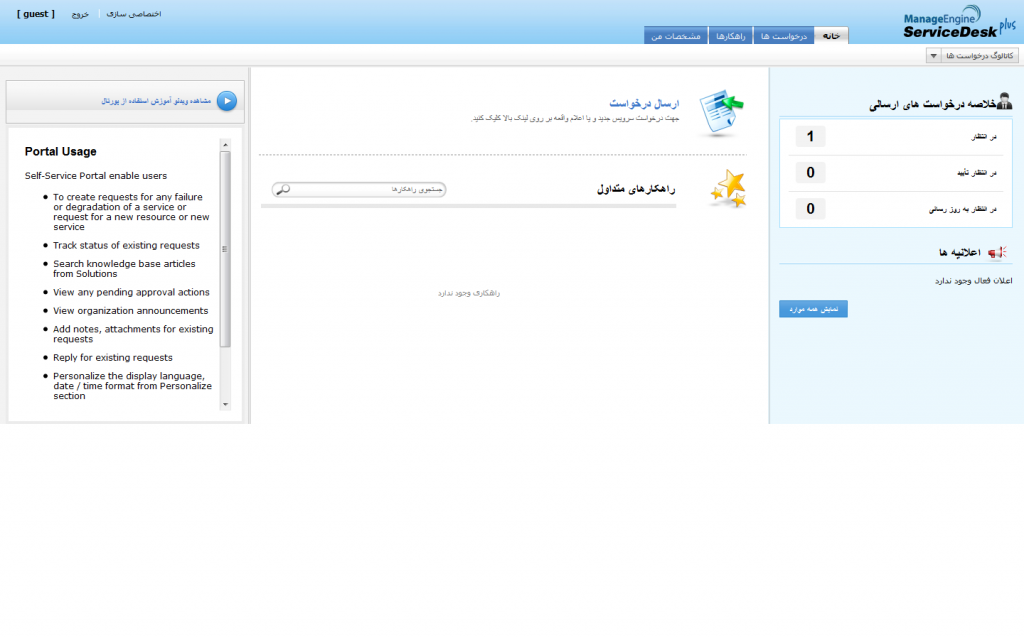Image resolution: width=1024 pixels, height=637 pixels.
Task: Switch to the خانه tab
Action: tap(832, 36)
